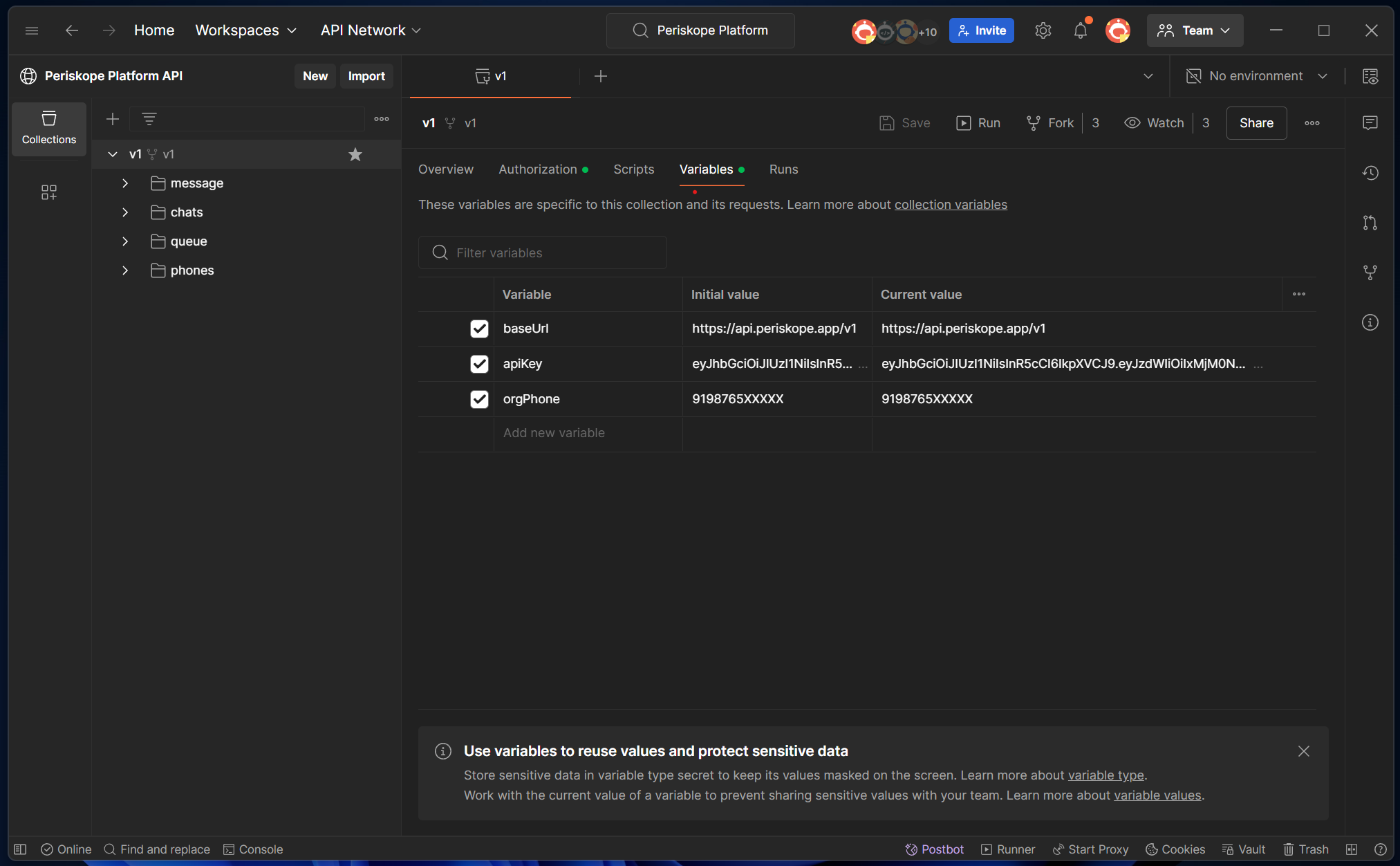Open the notifications bell

[x=1080, y=30]
